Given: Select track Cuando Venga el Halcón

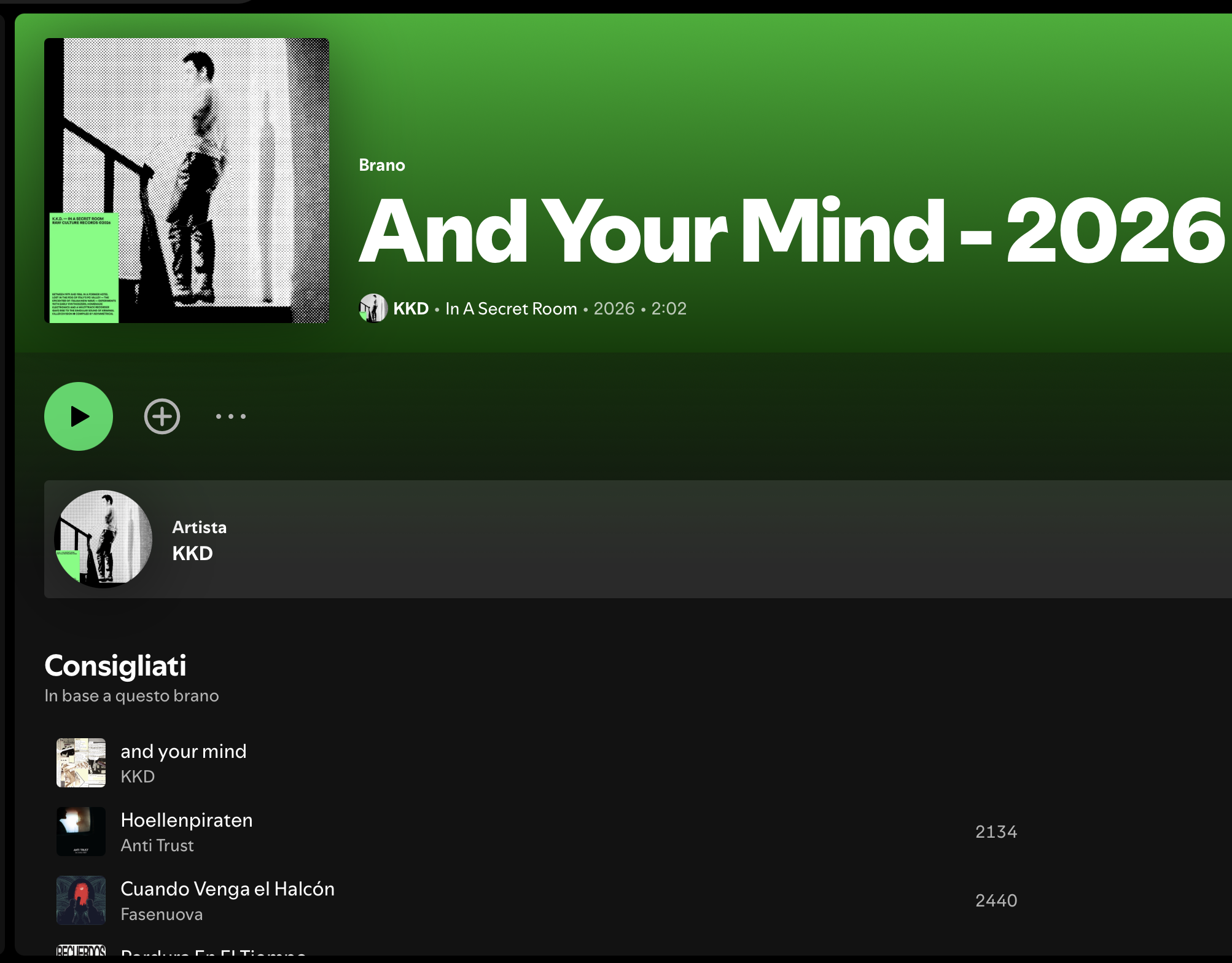Looking at the screenshot, I should (228, 889).
